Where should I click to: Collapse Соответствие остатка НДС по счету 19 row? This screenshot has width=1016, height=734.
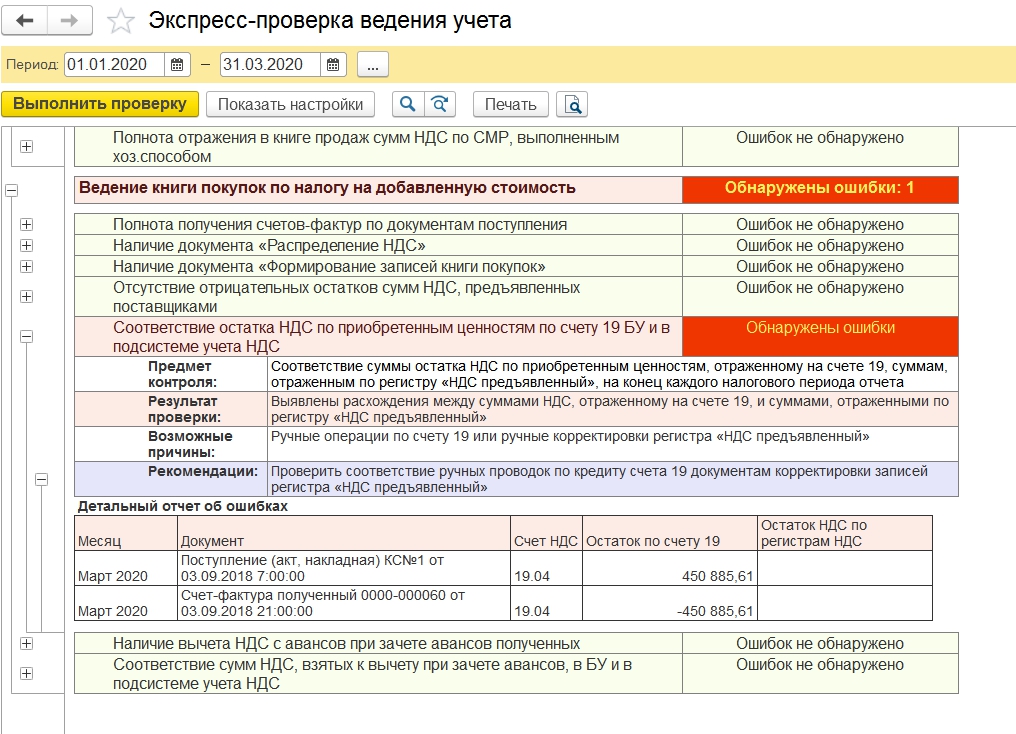tap(27, 336)
